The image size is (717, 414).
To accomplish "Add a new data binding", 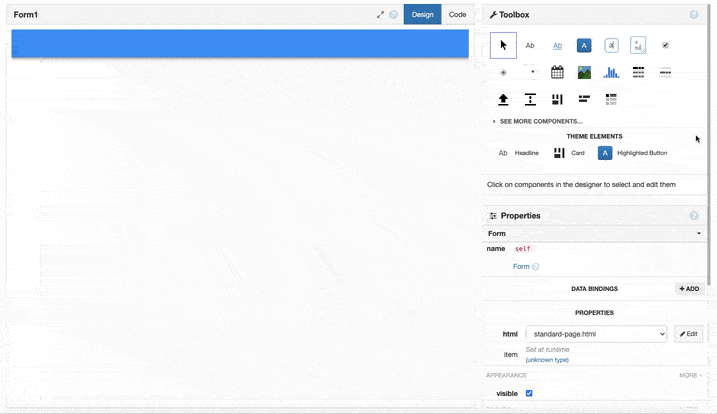I will [x=689, y=289].
